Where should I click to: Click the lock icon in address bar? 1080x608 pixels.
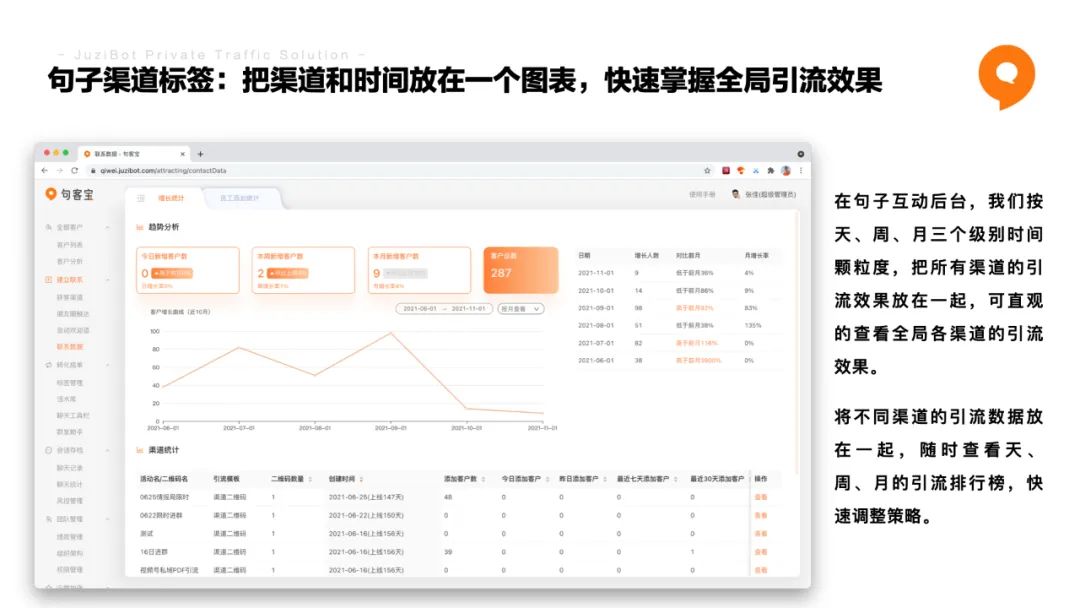pyautogui.click(x=93, y=171)
